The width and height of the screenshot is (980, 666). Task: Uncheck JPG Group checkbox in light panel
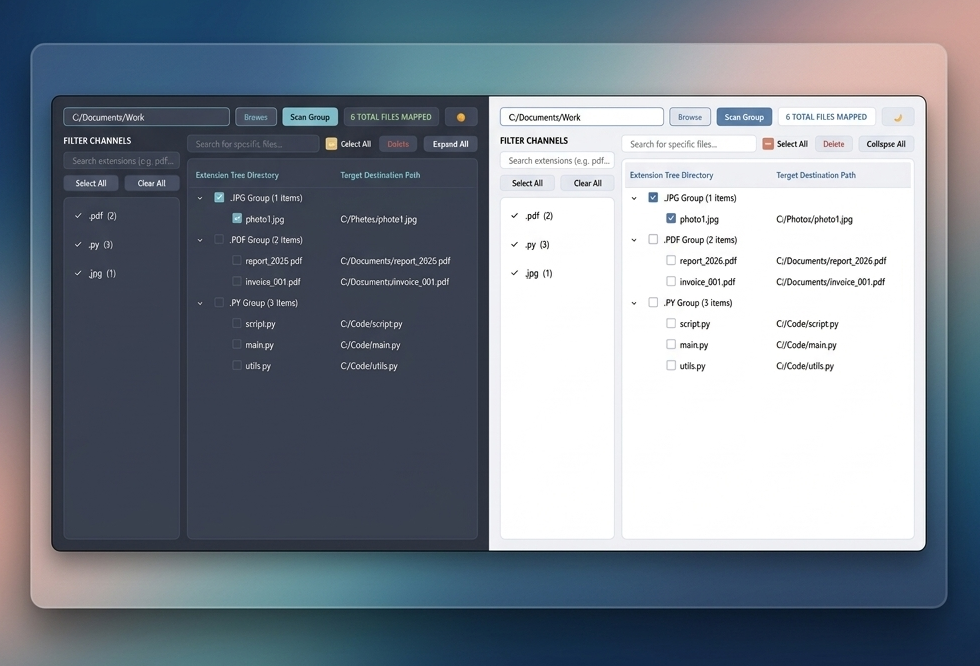tap(653, 197)
